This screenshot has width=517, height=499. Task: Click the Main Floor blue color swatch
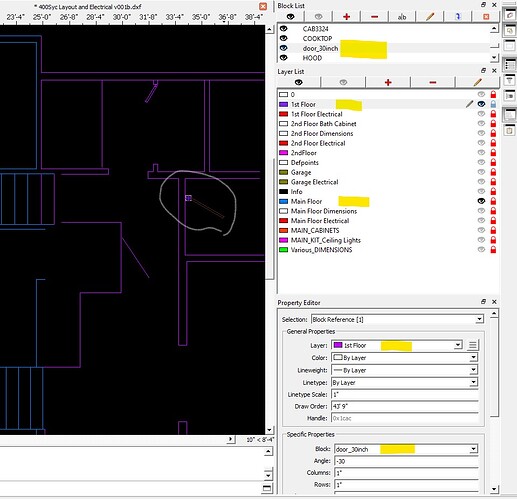(x=283, y=201)
